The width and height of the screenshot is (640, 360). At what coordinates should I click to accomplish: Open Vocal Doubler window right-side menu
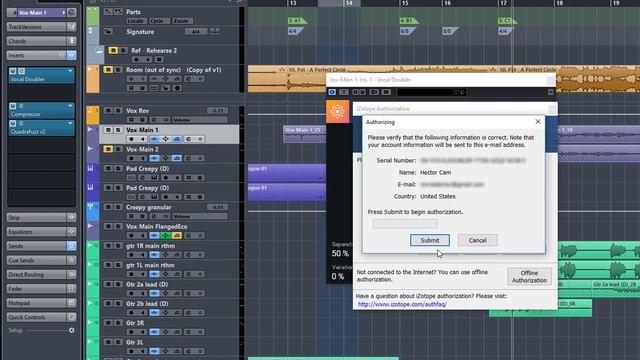(551, 92)
